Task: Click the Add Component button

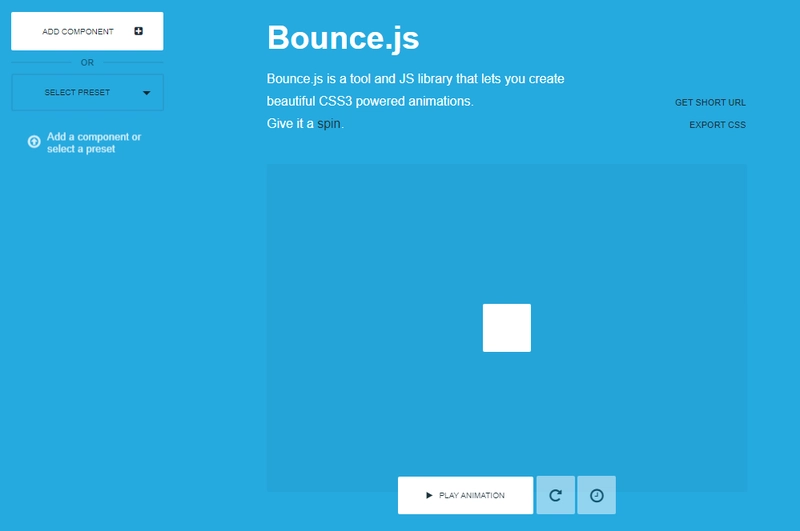Action: tap(87, 31)
